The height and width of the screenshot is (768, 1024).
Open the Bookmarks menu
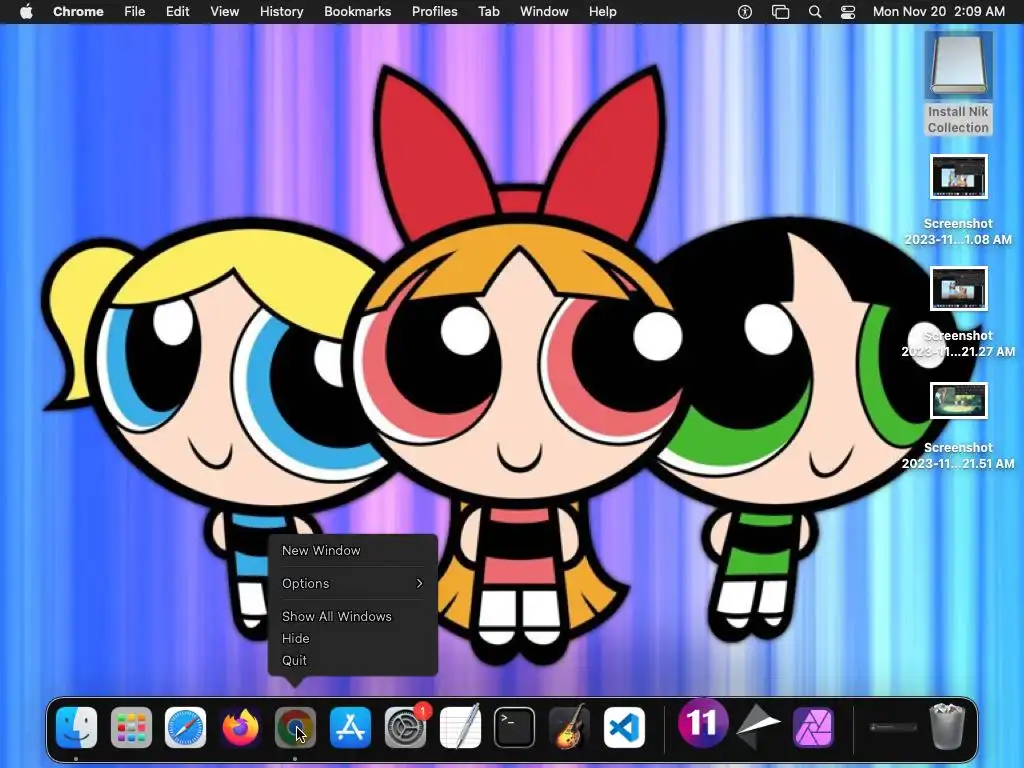pos(358,12)
